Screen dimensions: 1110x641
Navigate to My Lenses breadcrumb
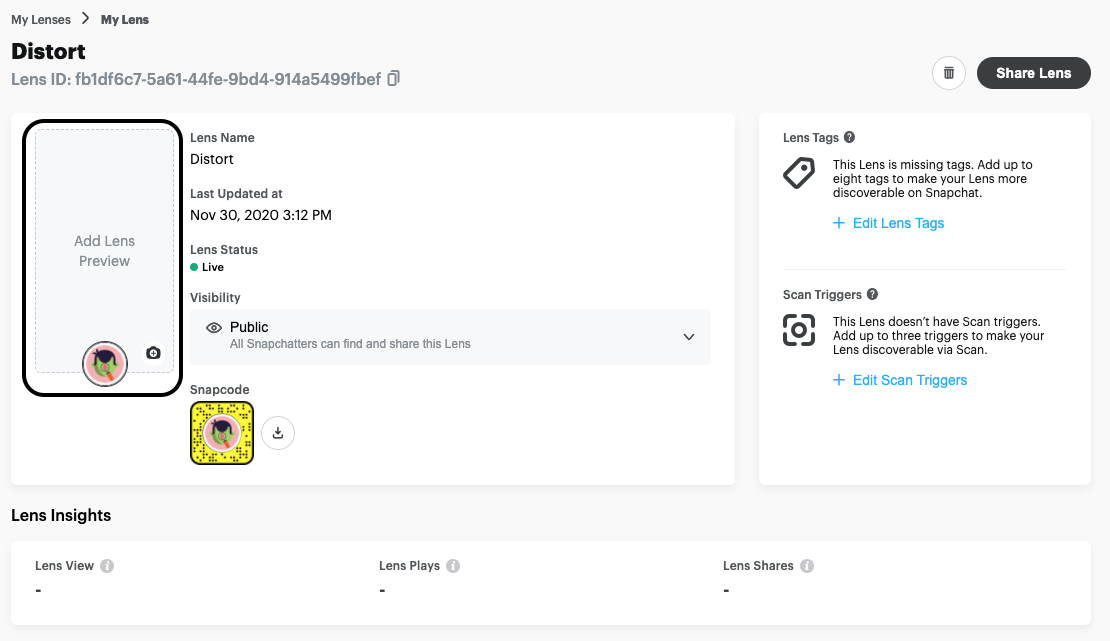click(x=41, y=20)
